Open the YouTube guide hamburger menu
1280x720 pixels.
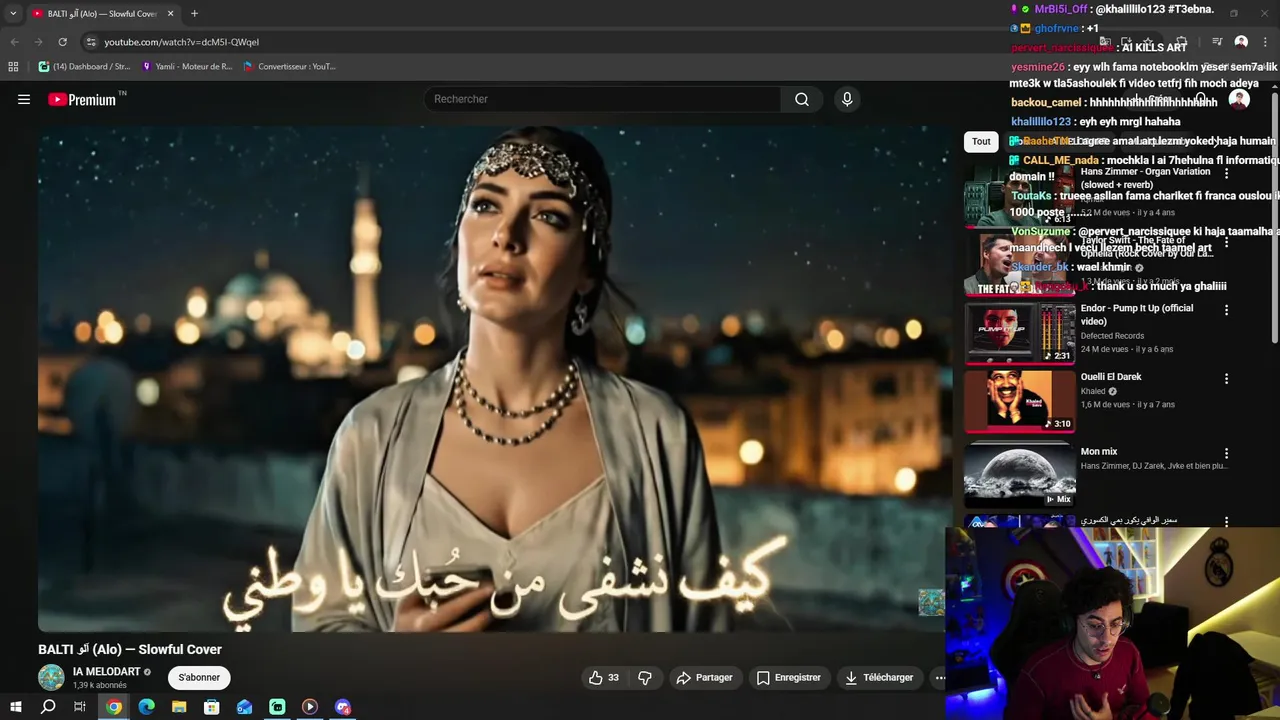[24, 99]
